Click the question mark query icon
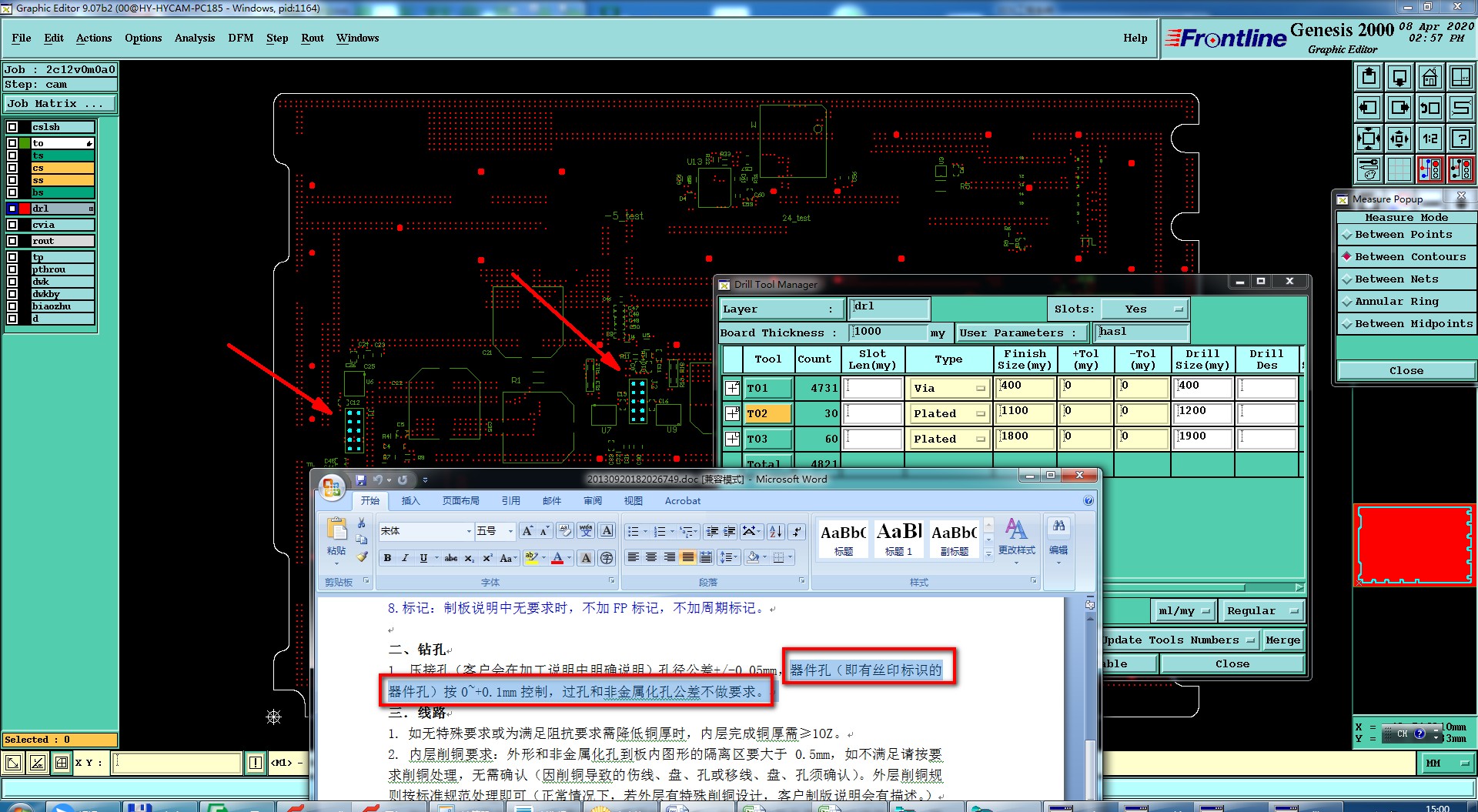The height and width of the screenshot is (812, 1478). click(1460, 139)
